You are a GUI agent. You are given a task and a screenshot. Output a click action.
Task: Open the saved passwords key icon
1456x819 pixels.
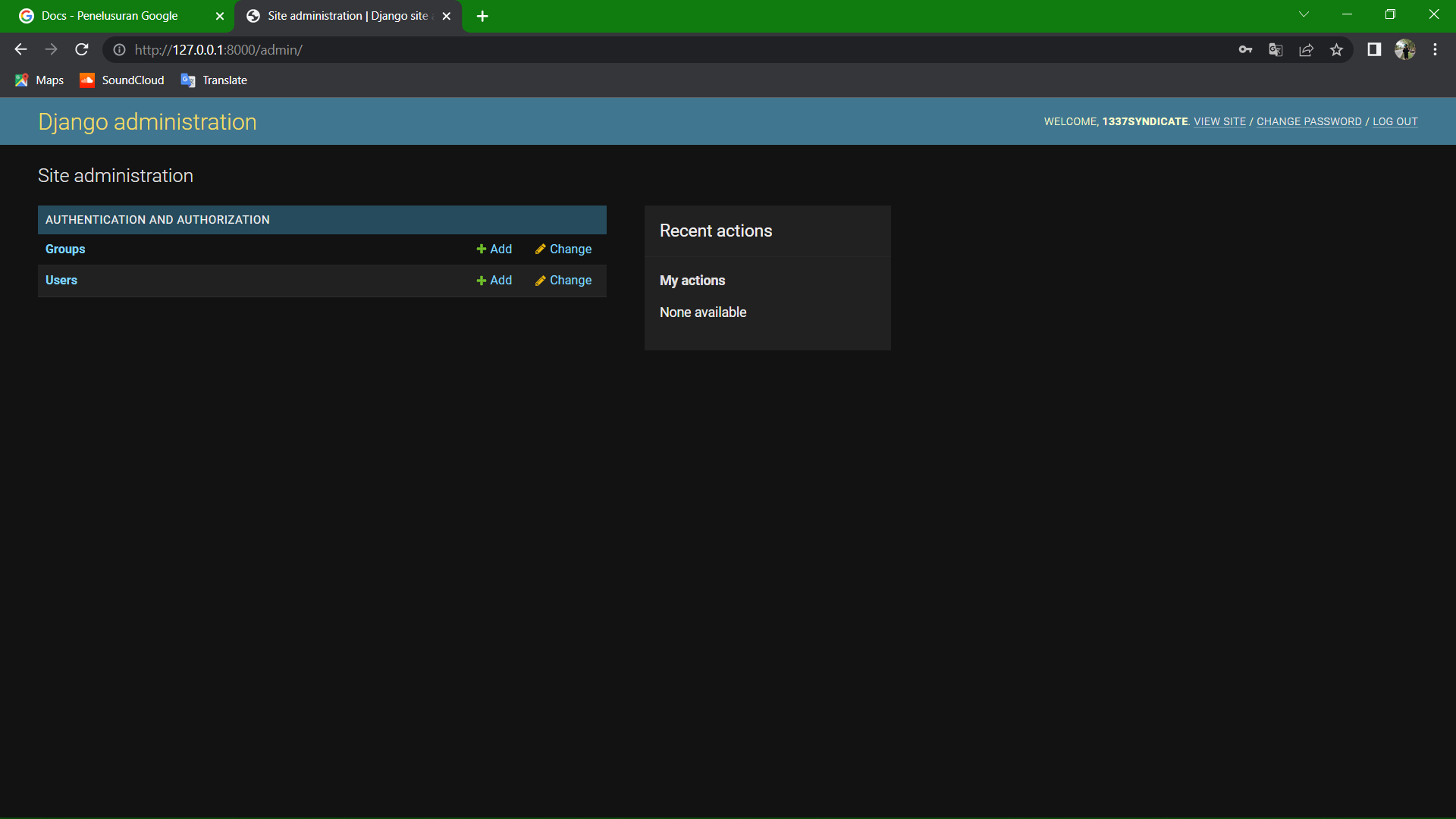[1245, 49]
